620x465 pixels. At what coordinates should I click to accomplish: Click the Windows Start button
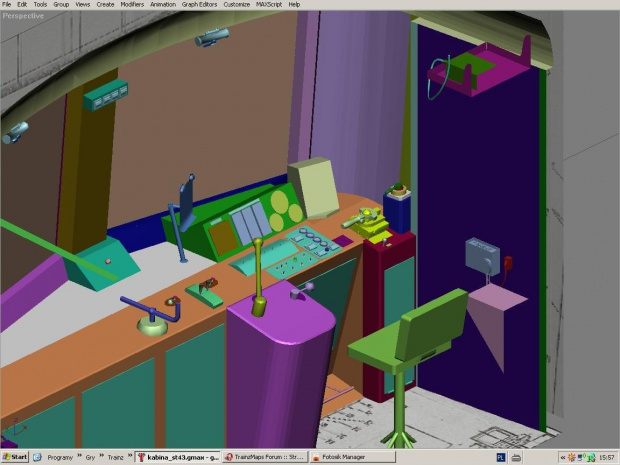click(15, 457)
